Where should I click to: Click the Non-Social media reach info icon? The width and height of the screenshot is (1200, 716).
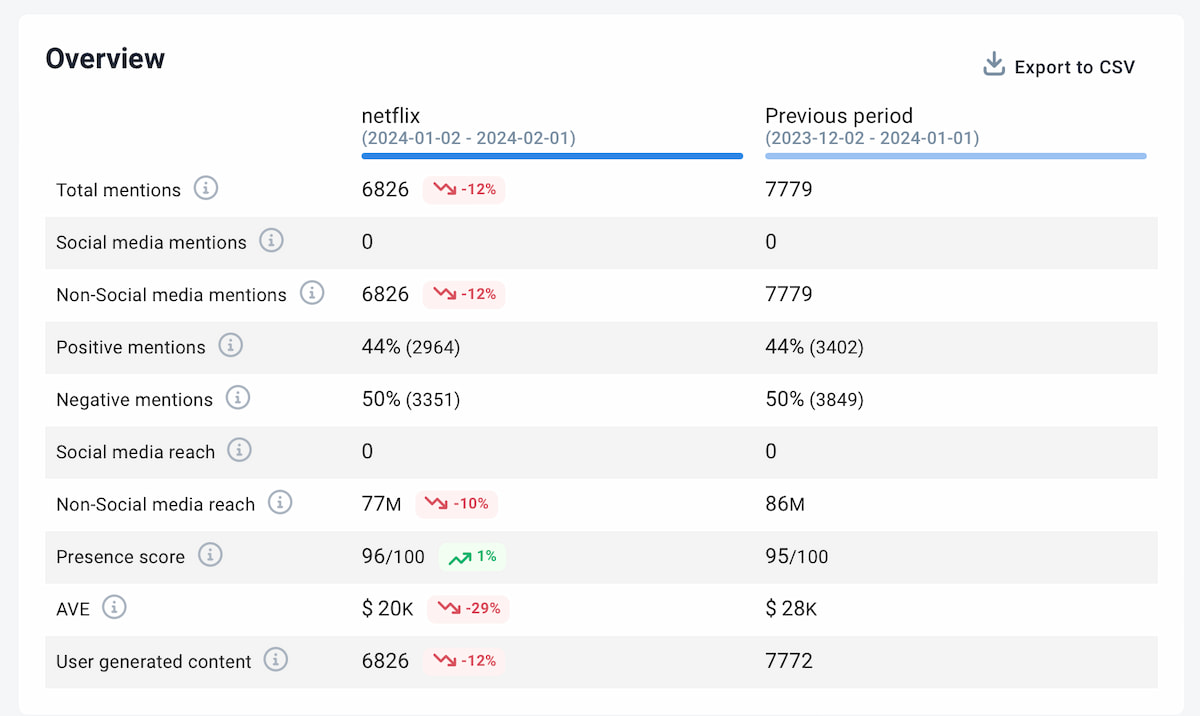[280, 504]
